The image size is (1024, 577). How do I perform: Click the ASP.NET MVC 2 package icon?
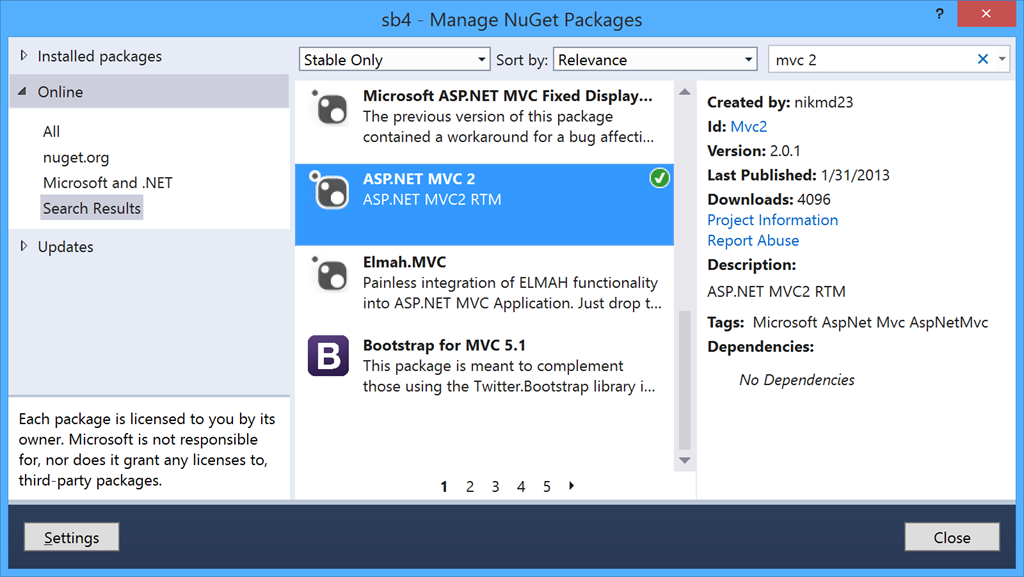pos(328,191)
